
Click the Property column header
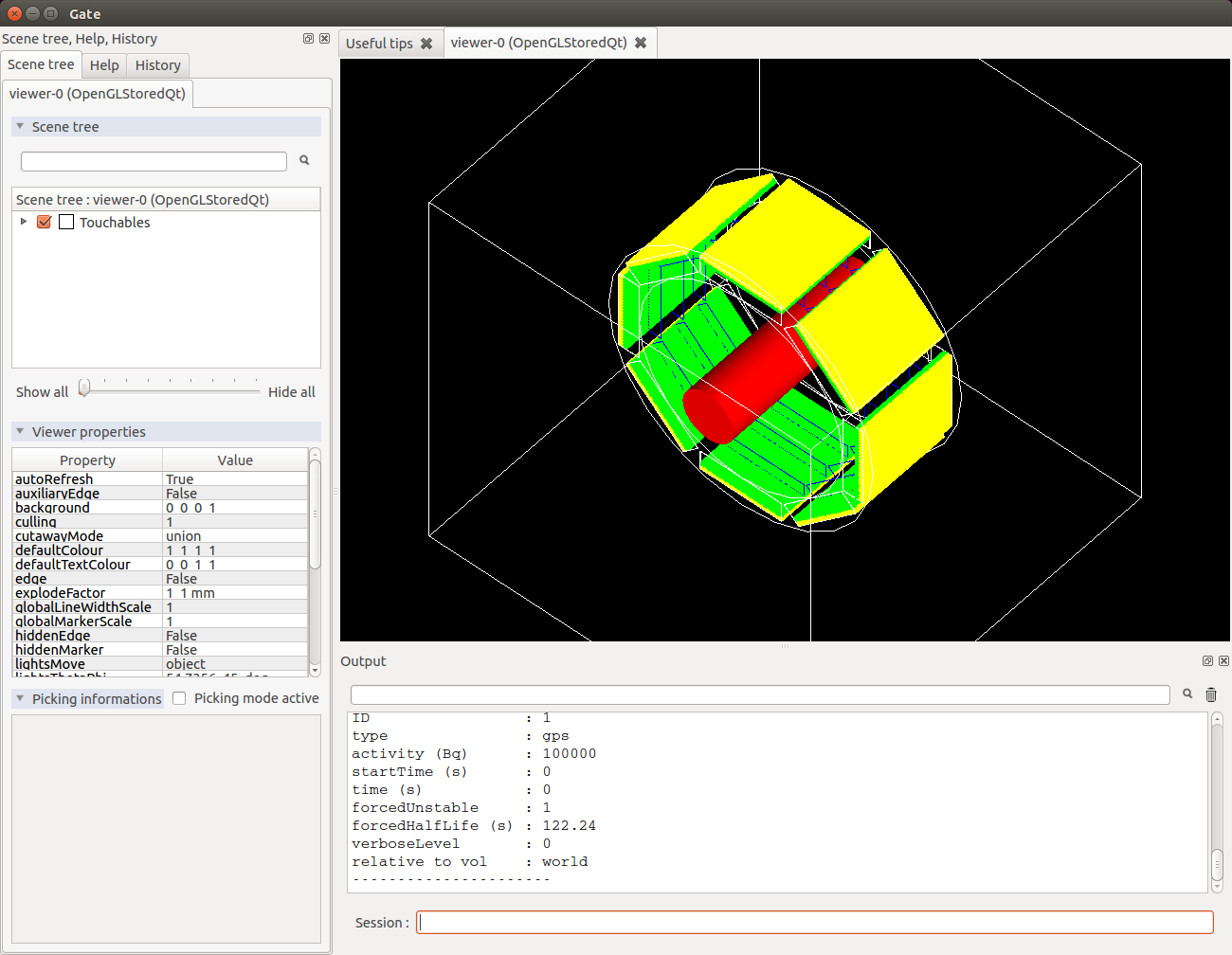point(87,459)
